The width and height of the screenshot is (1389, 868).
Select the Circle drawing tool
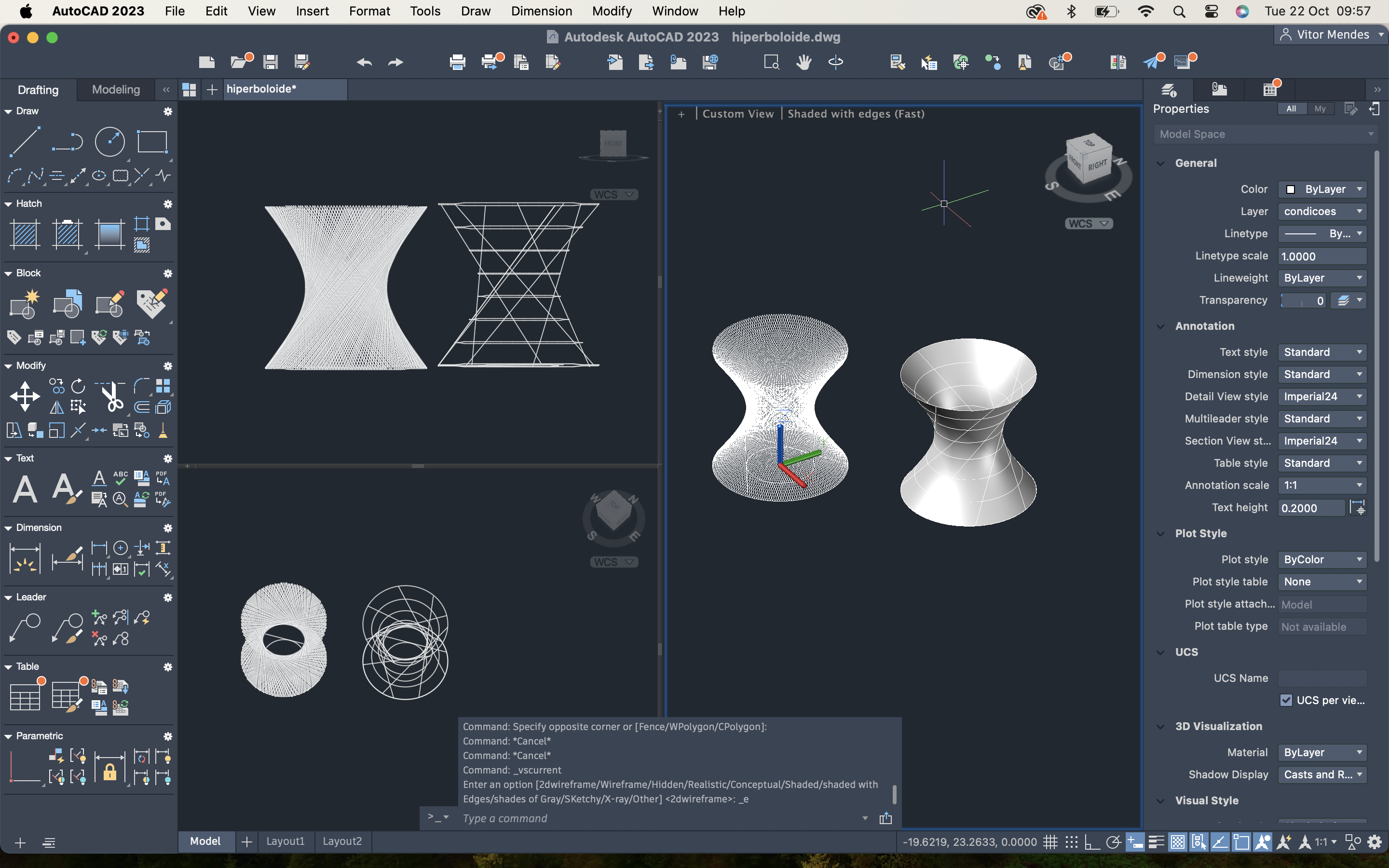(x=109, y=141)
